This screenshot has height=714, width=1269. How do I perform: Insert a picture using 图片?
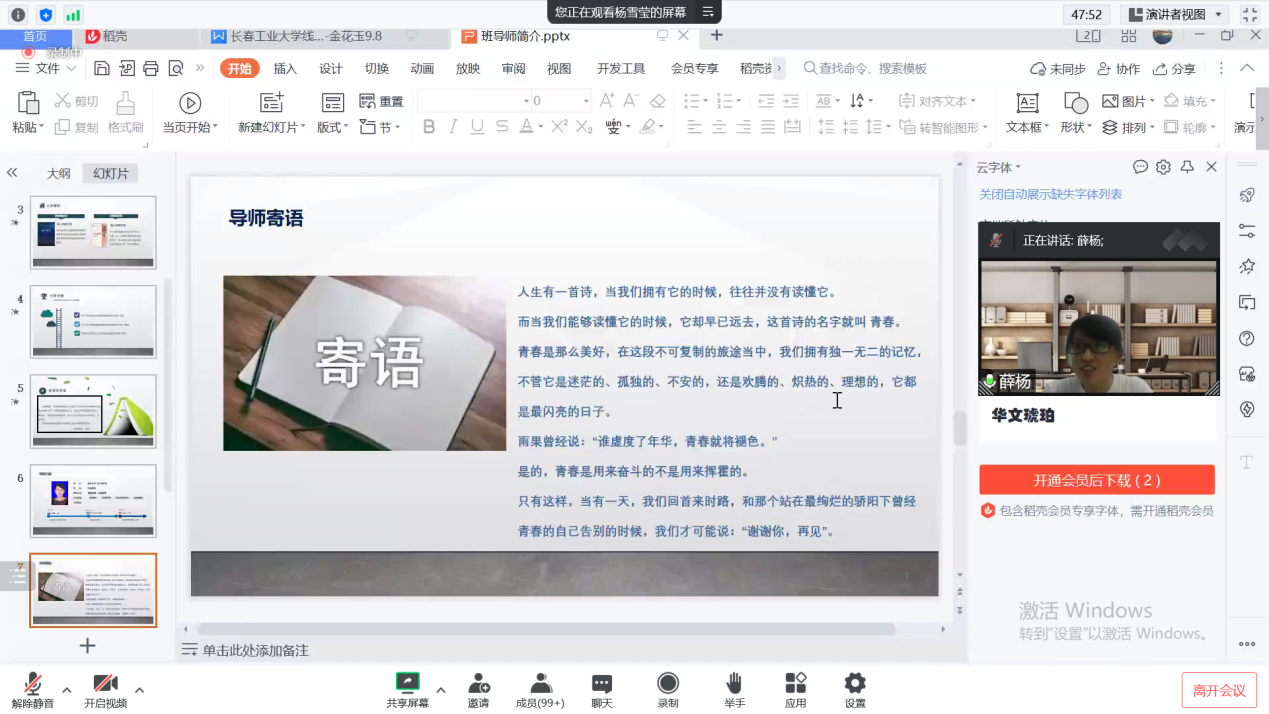tap(1131, 100)
